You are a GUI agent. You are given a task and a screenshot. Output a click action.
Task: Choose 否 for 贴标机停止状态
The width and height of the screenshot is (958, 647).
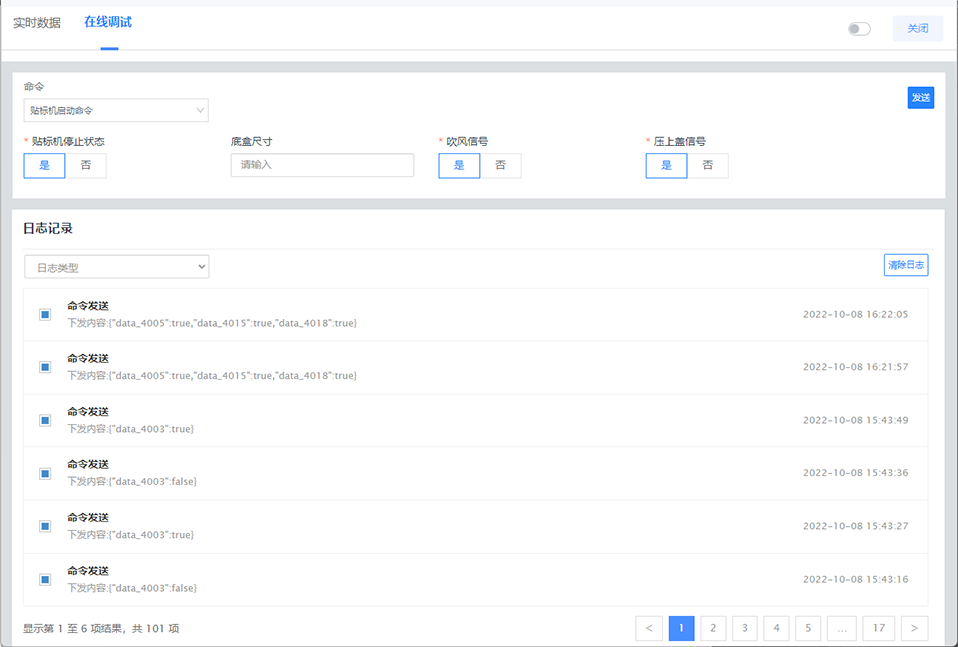click(x=86, y=165)
